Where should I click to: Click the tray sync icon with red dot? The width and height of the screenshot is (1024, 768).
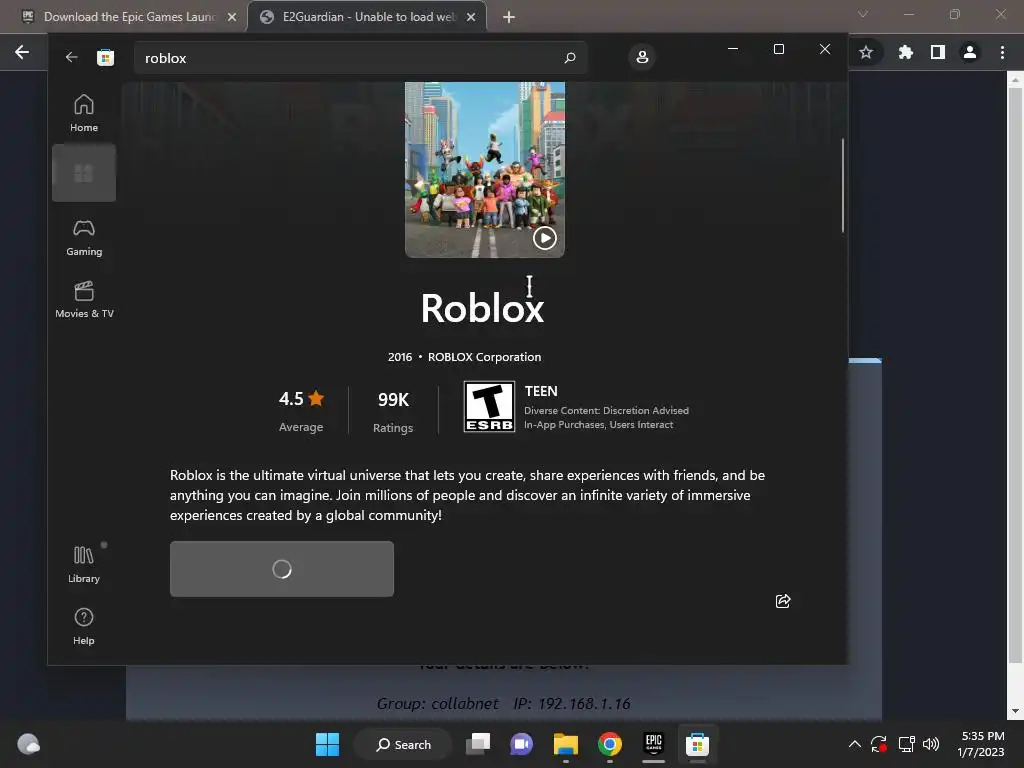tap(879, 744)
